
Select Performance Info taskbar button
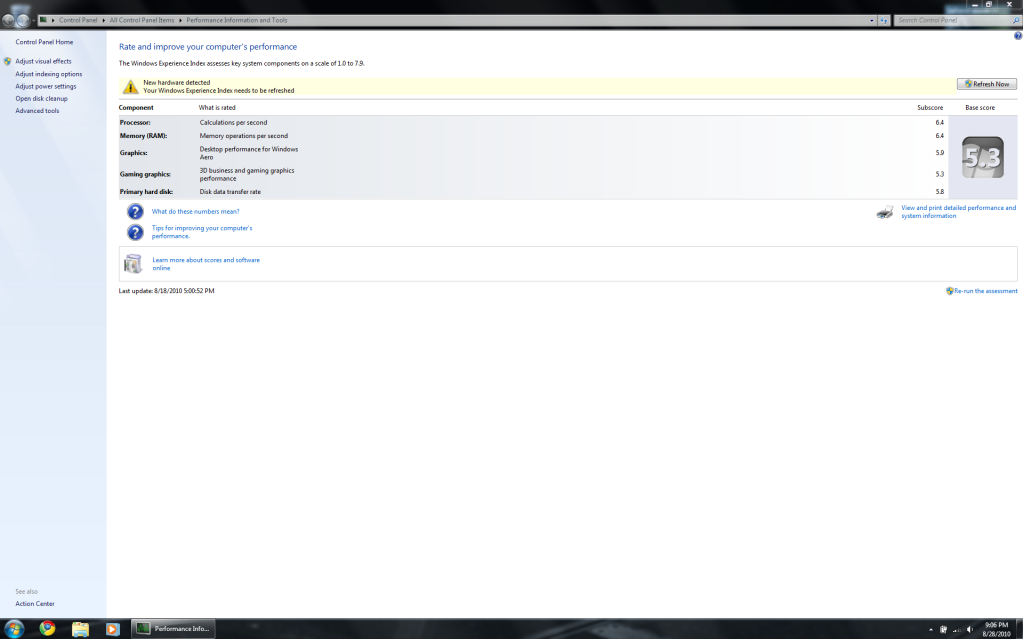click(x=174, y=629)
